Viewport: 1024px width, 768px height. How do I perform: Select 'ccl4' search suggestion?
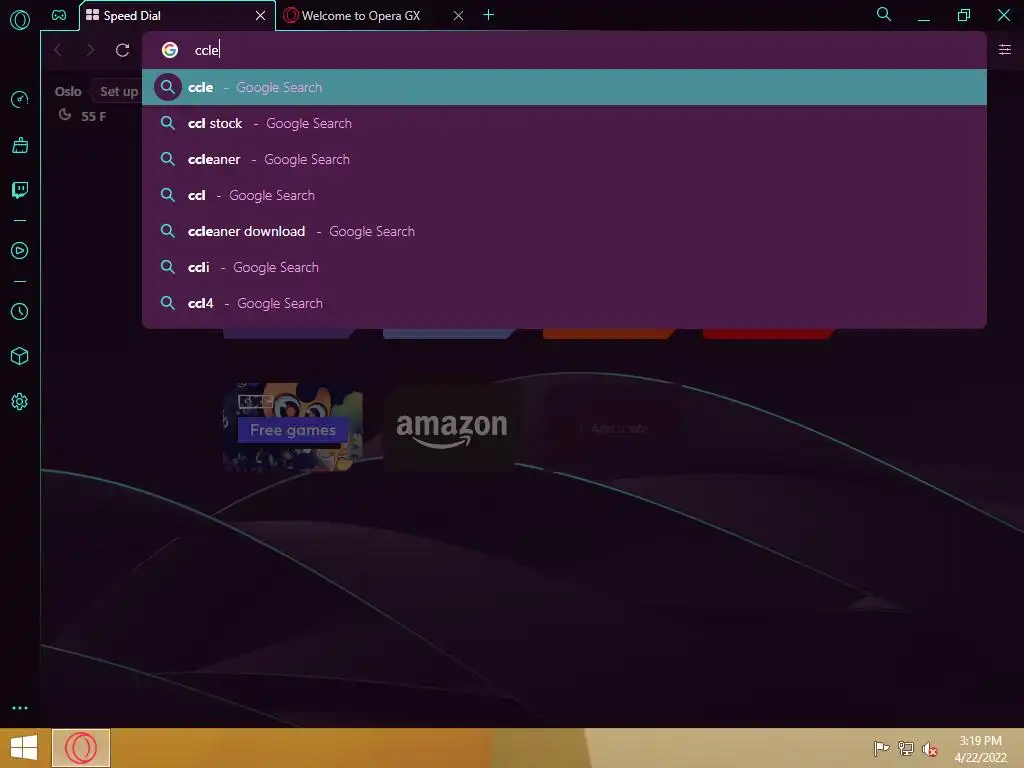[x=564, y=303]
